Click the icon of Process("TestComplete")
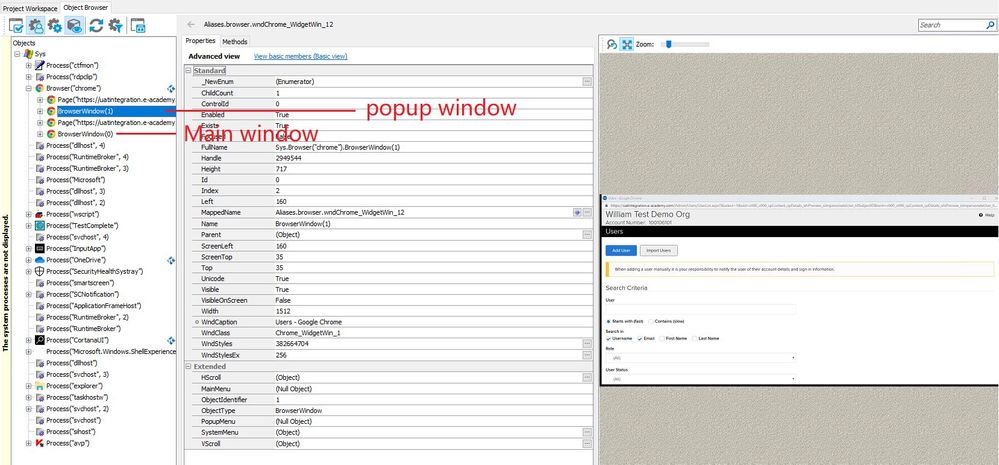The image size is (999, 465). coord(40,226)
